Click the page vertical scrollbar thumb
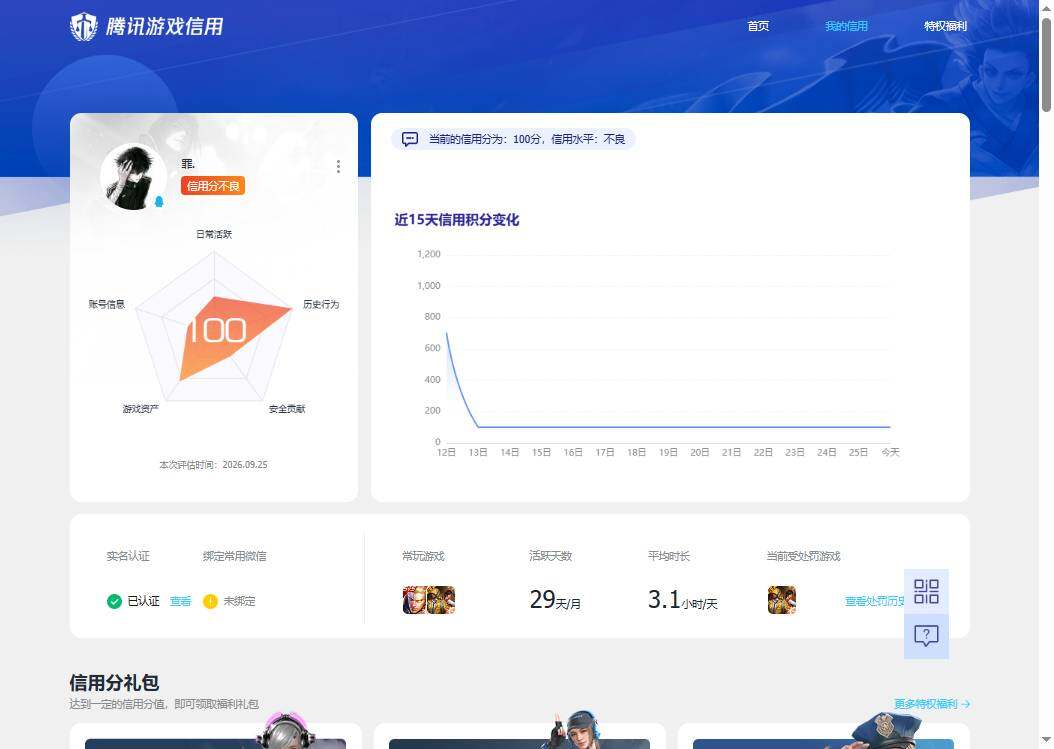The width and height of the screenshot is (1054, 749). 1047,65
